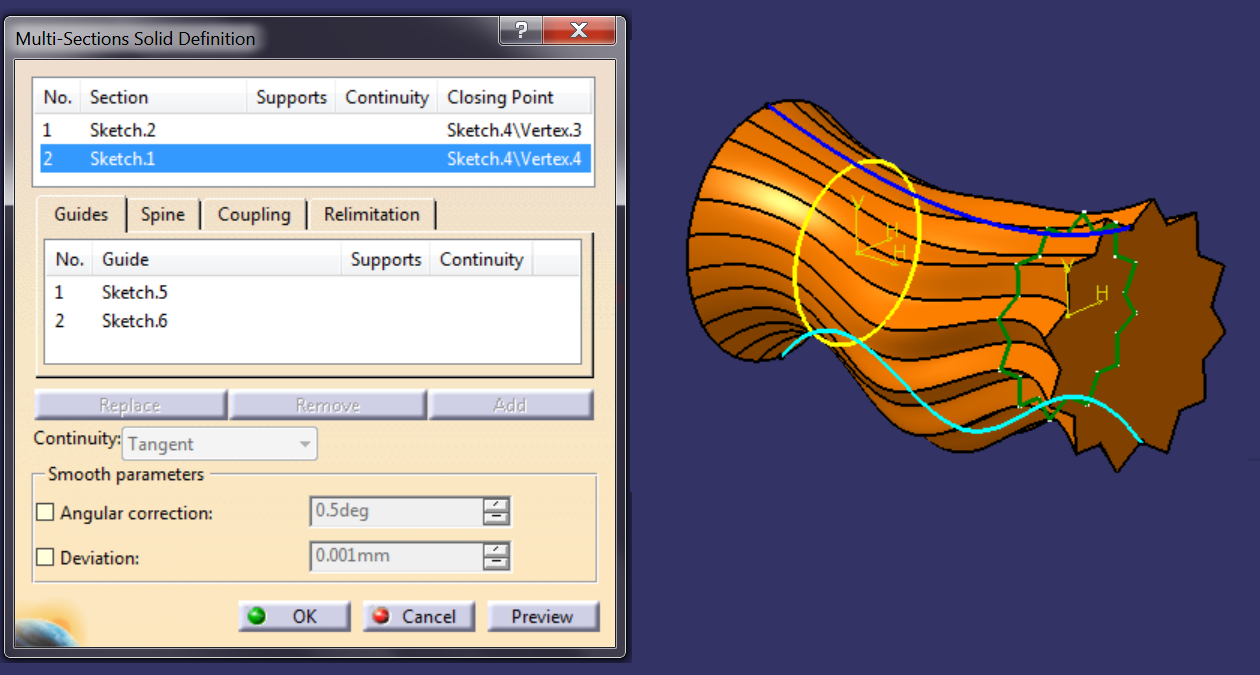
Task: Enable the Angular correction checkbox
Action: pos(45,511)
